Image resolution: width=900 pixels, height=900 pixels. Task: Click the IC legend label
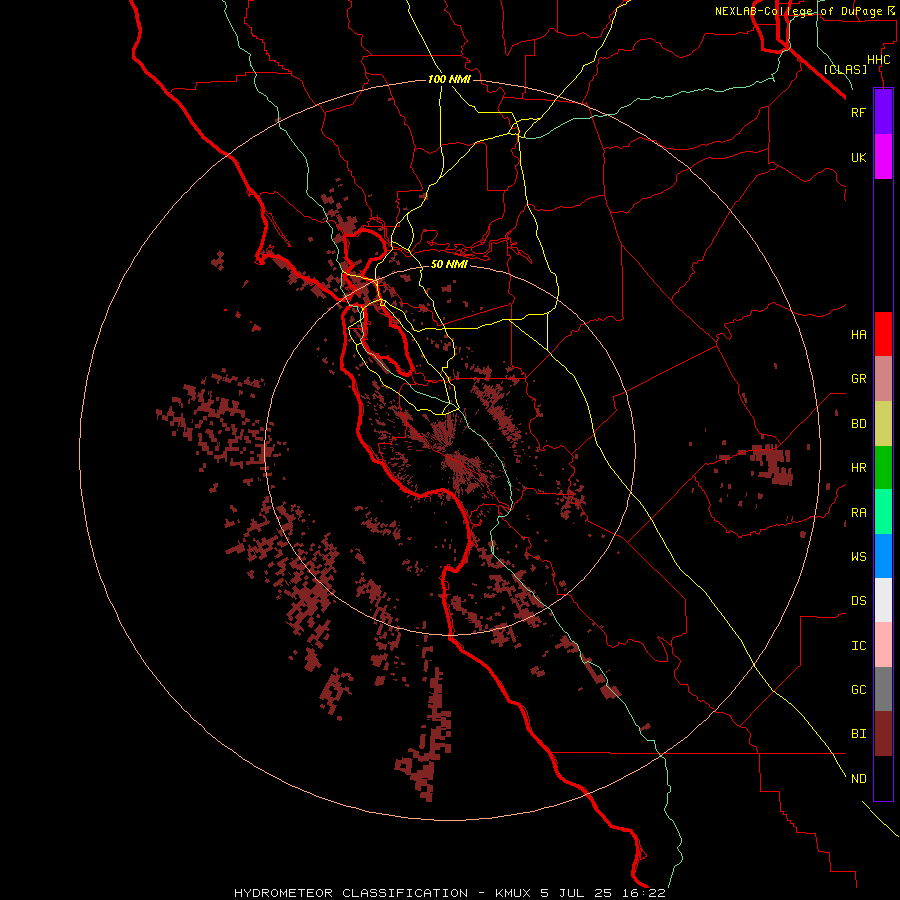858,645
